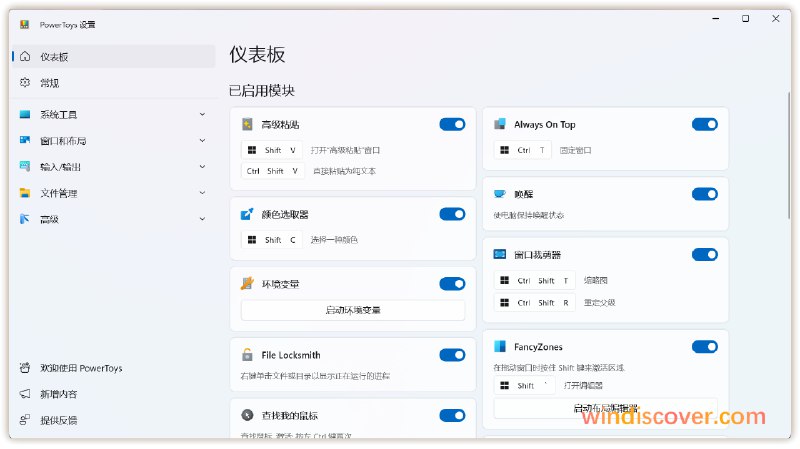Screen dimensions: 800x449
Task: Click the Win Ctrl Shift R shortcut box
Action: click(535, 303)
